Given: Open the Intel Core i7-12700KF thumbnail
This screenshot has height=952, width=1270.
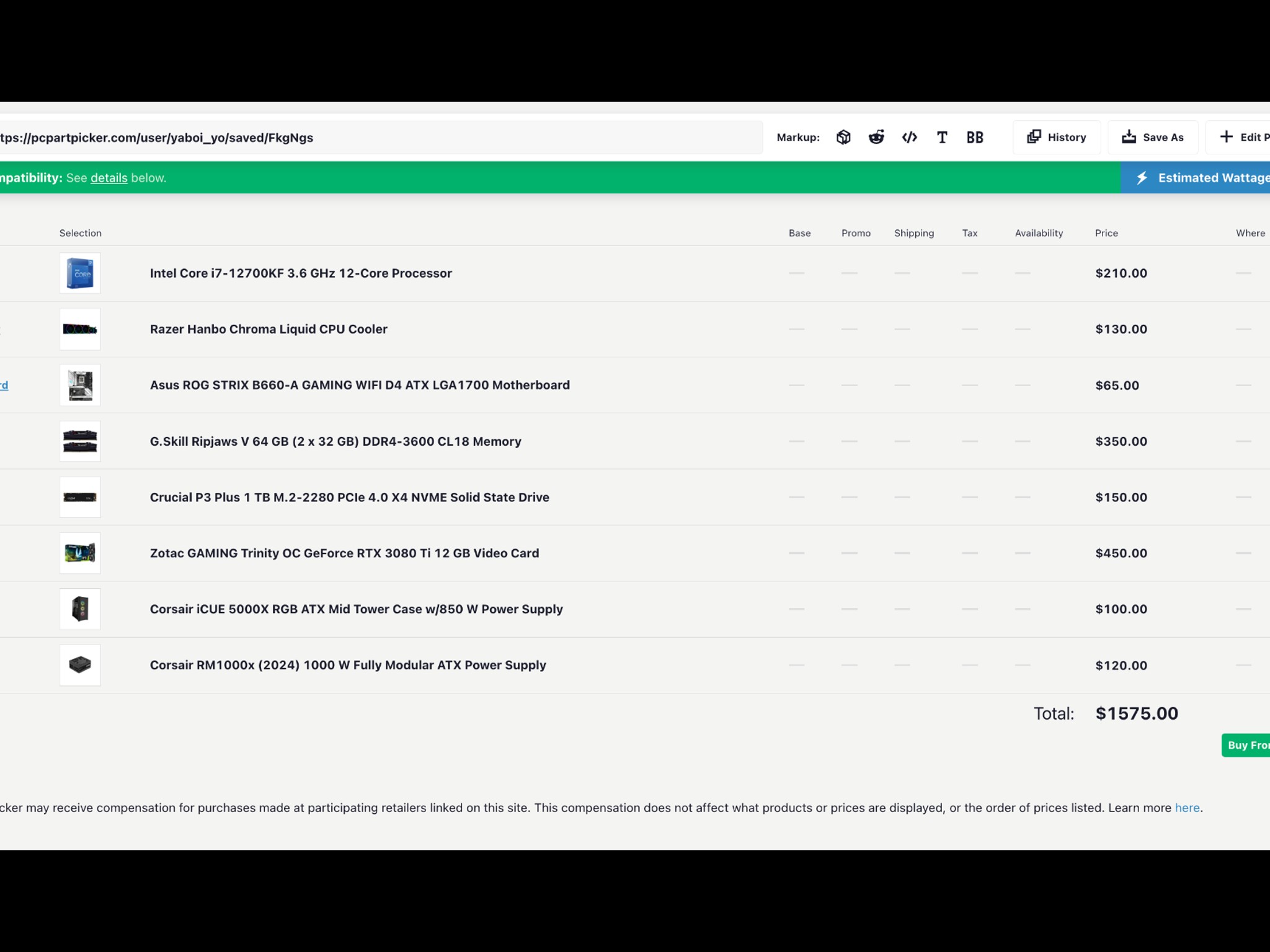Looking at the screenshot, I should click(80, 273).
